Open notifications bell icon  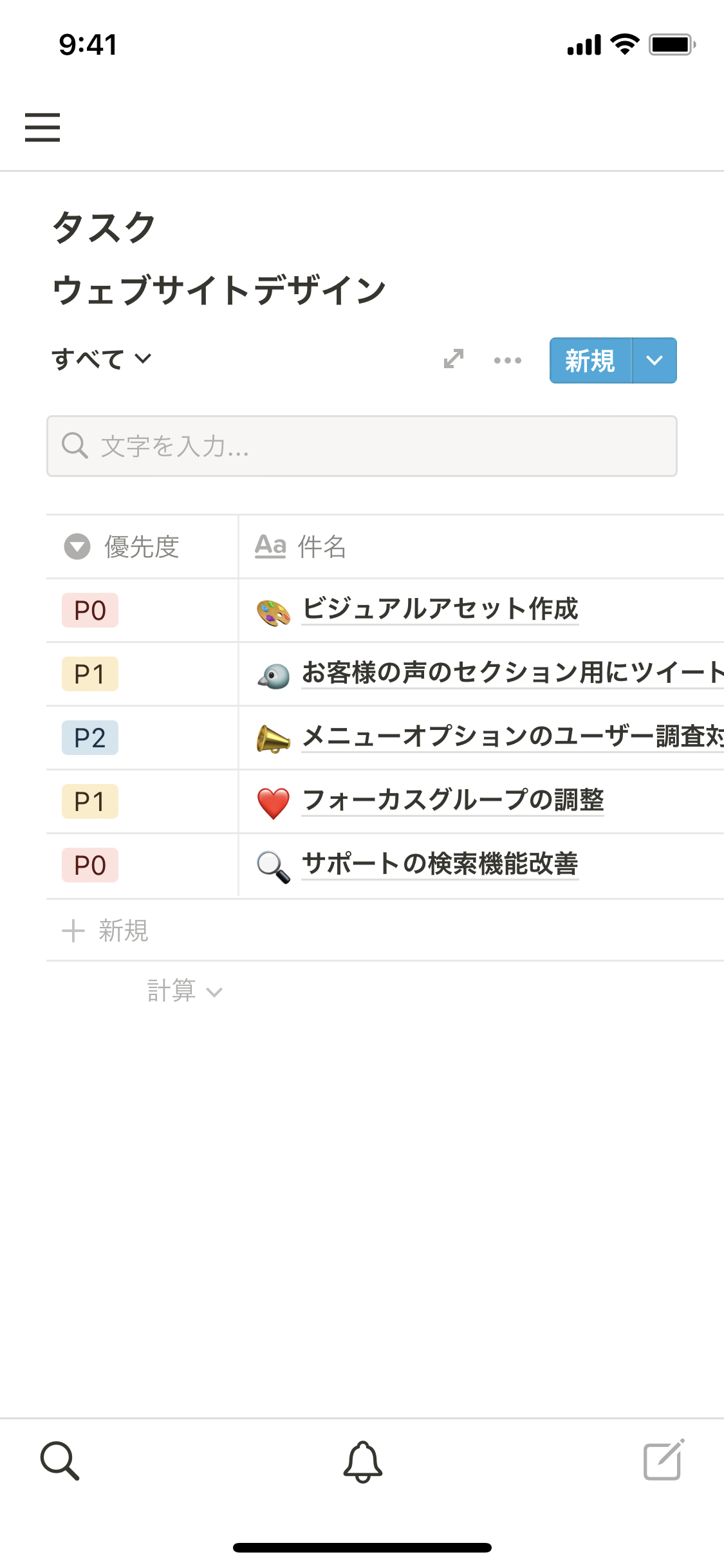click(362, 1461)
